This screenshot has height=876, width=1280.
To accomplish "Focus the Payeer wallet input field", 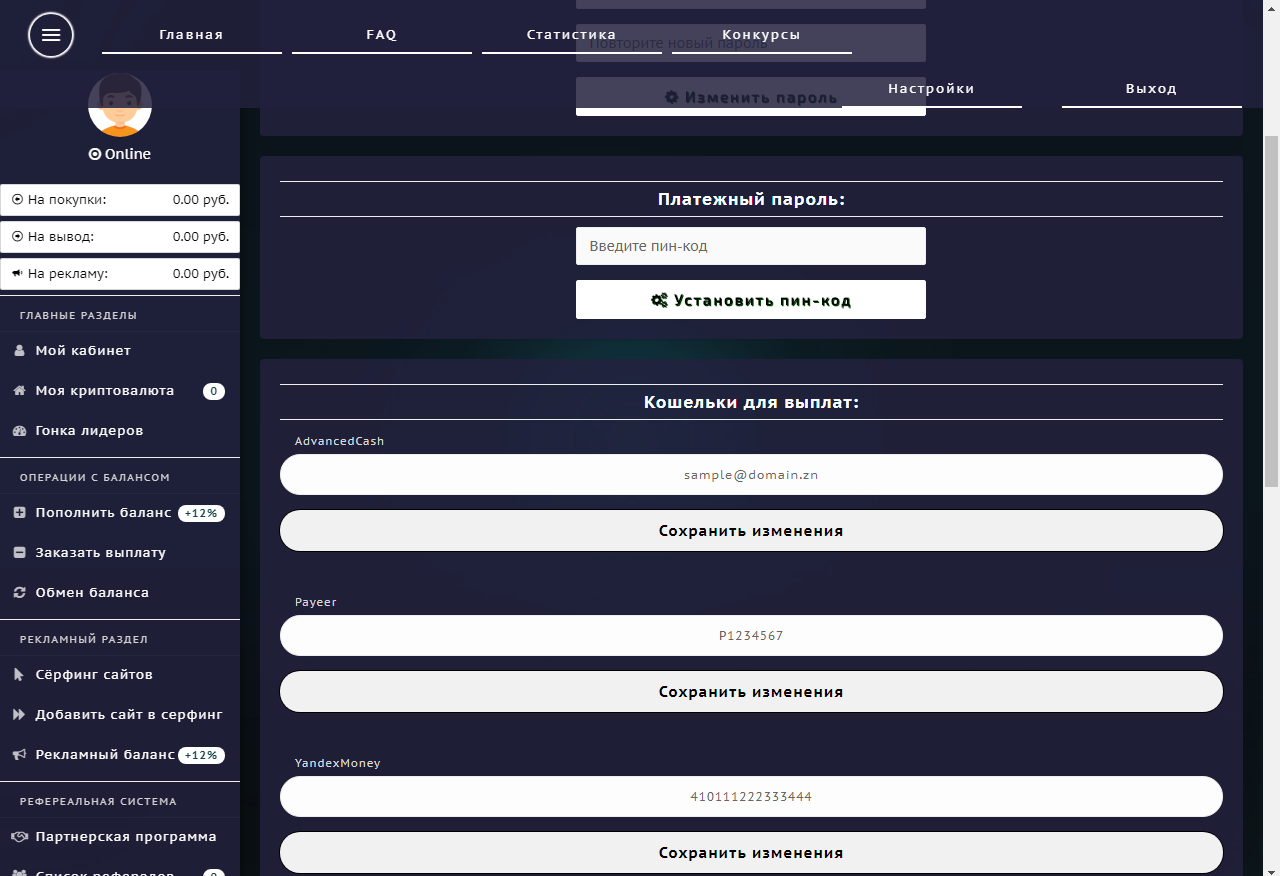I will [x=751, y=636].
